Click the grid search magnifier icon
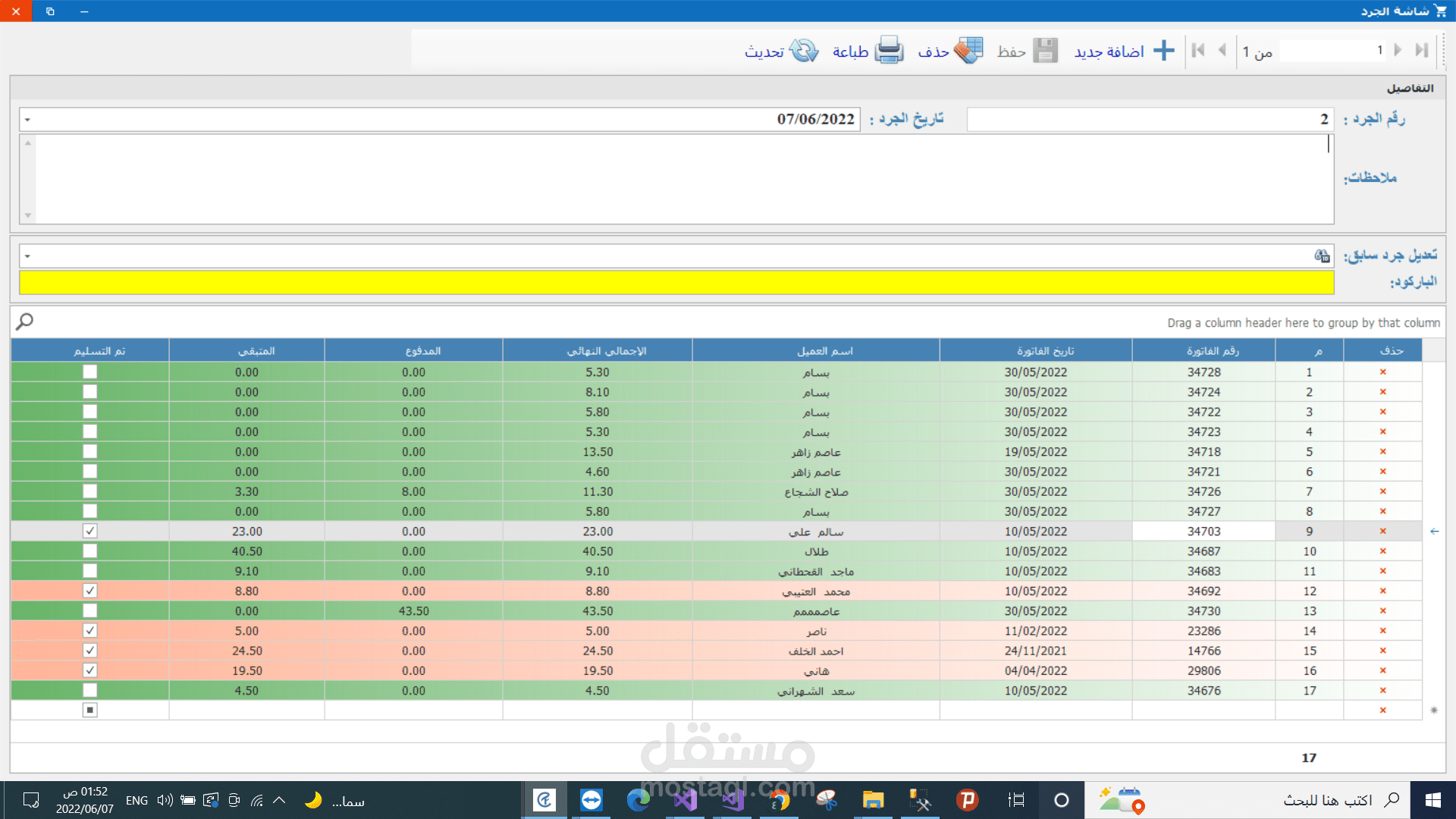This screenshot has height=819, width=1456. [x=24, y=322]
